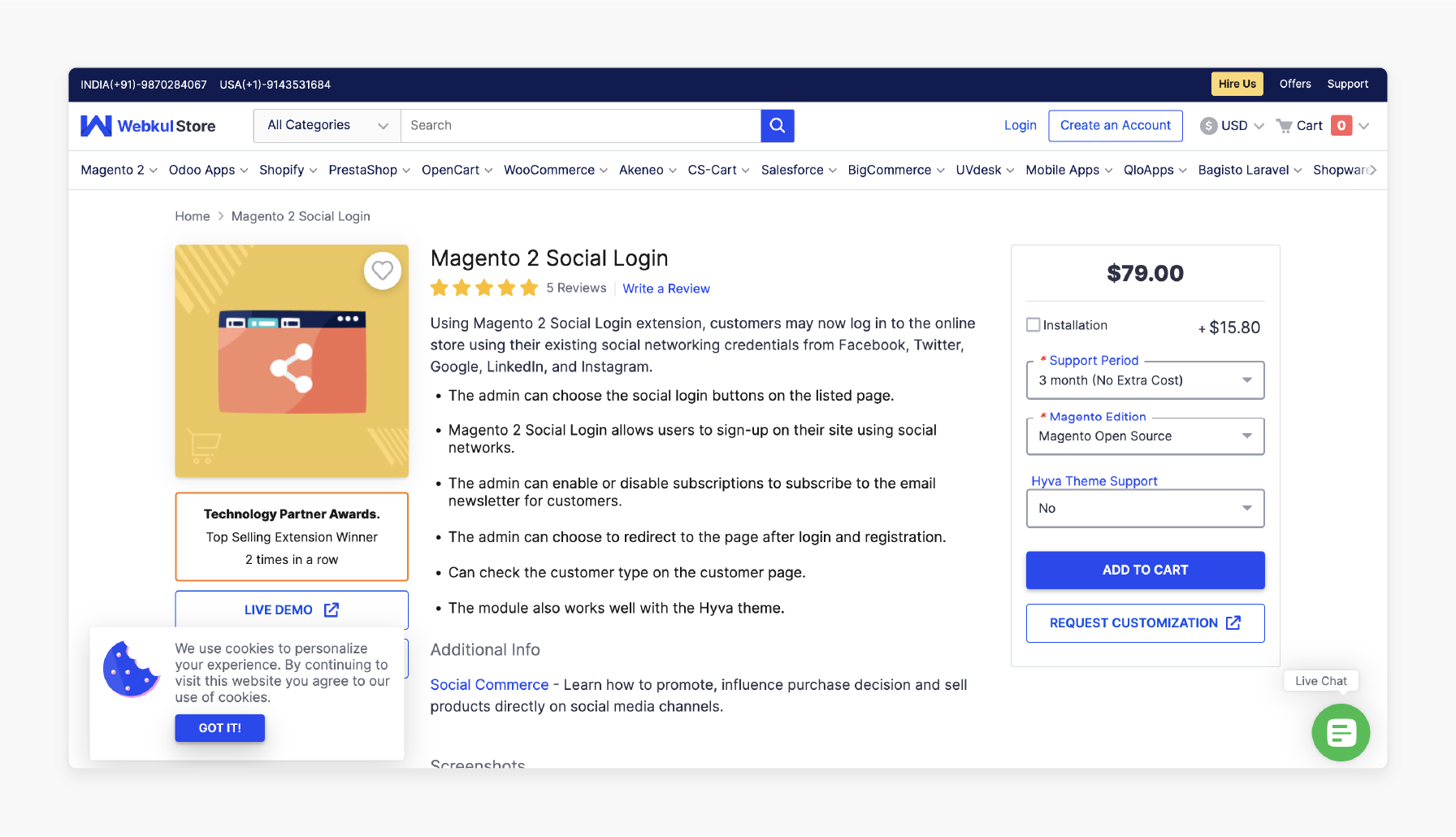
Task: Click the Hire Us button
Action: [x=1237, y=84]
